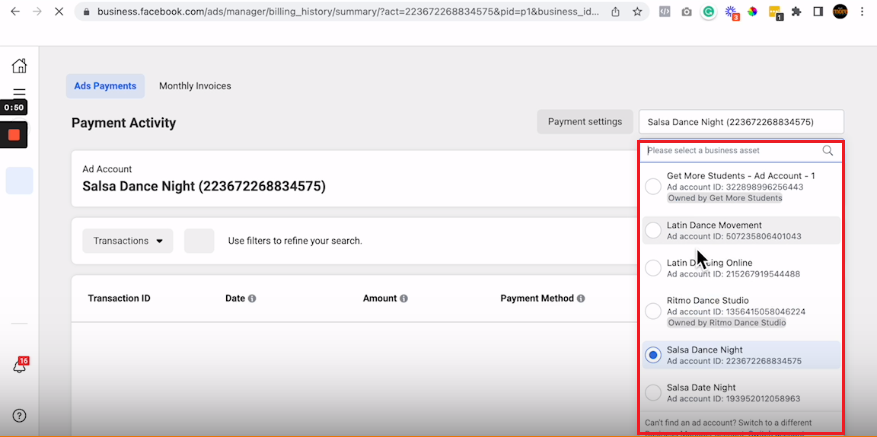Toggle the browser side panel icon
The image size is (877, 437).
pyautogui.click(x=818, y=11)
